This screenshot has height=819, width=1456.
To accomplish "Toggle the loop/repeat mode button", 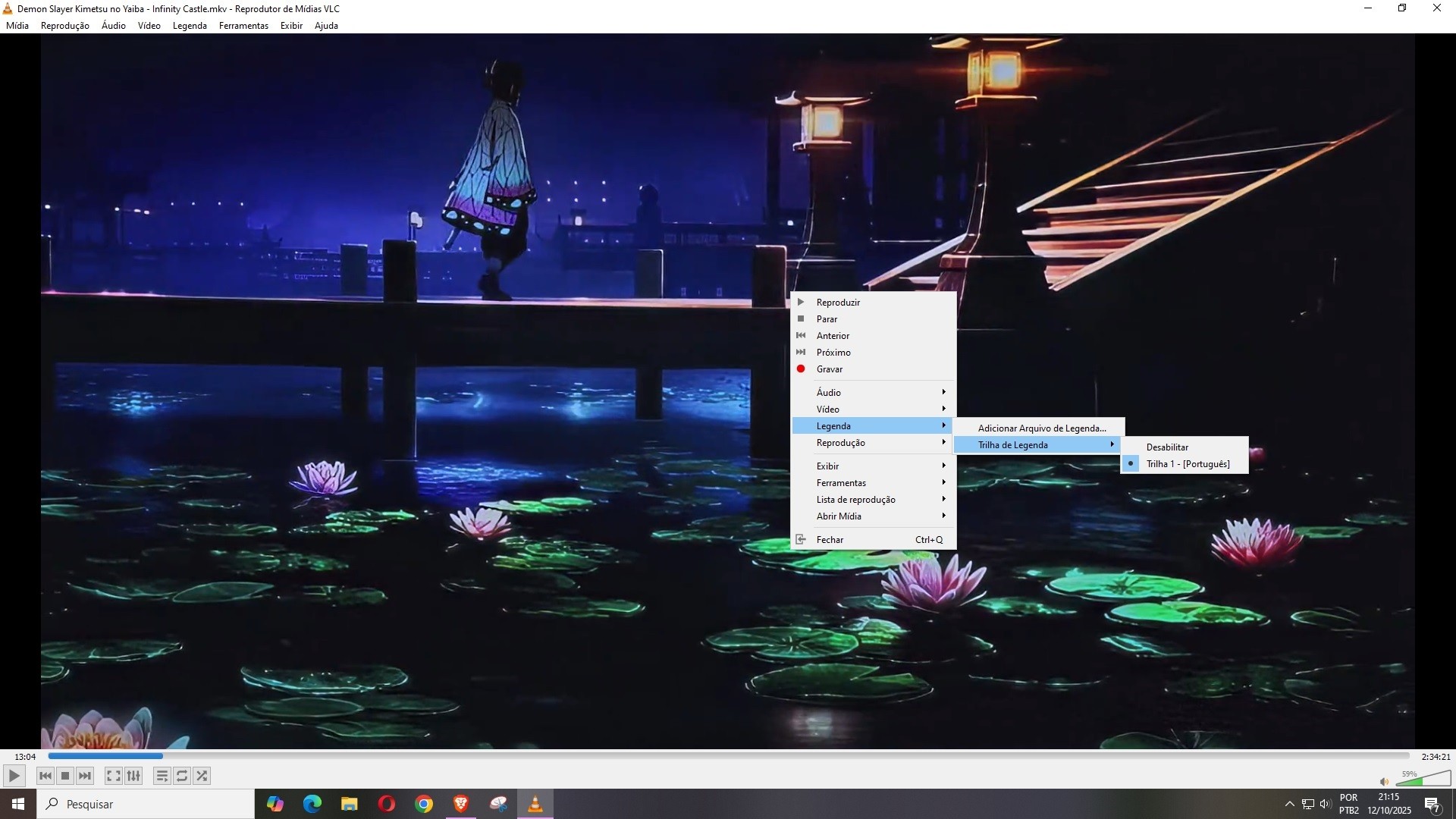I will point(182,776).
